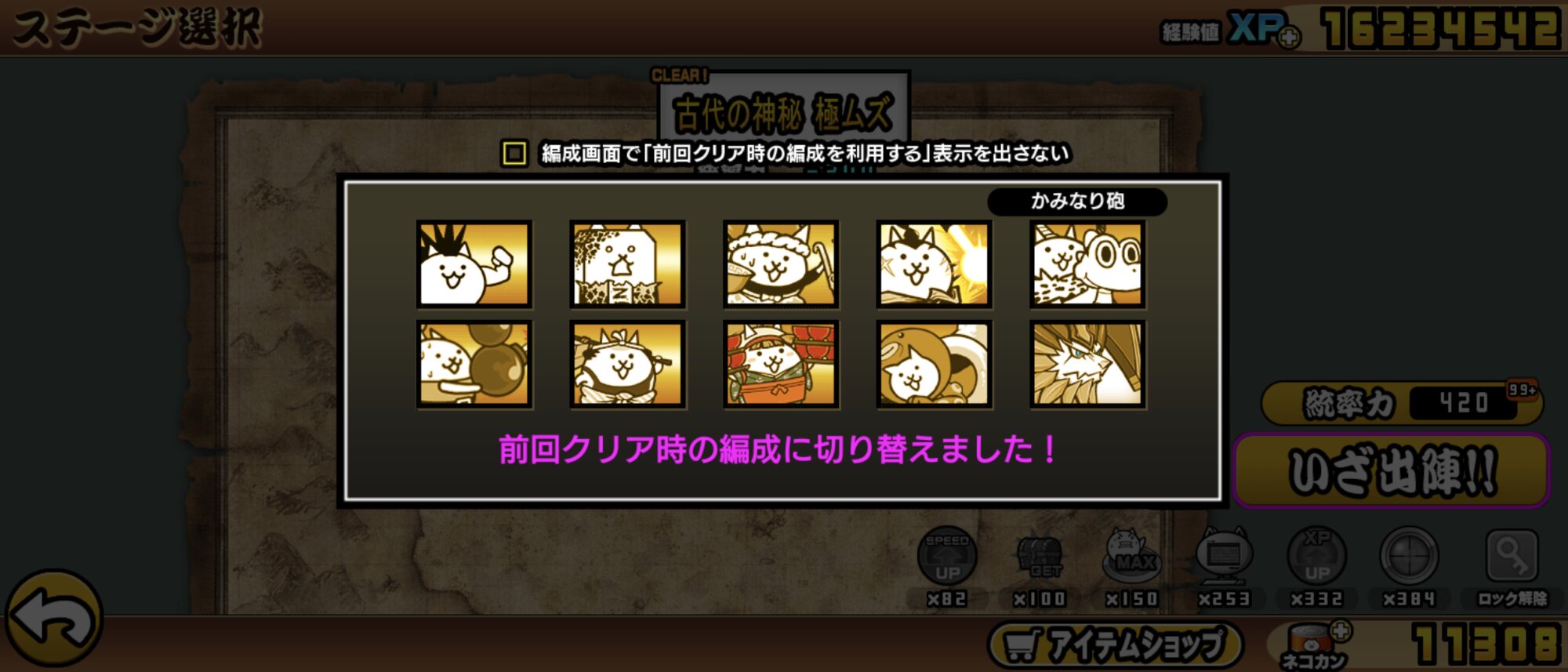The height and width of the screenshot is (672, 1568).
Task: Select the mohawk cat unit thumbnail
Action: (x=474, y=264)
